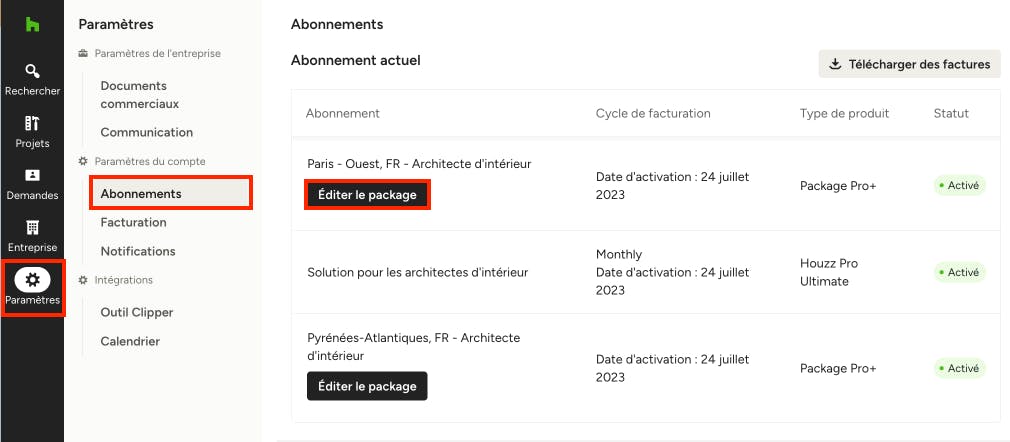This screenshot has width=1010, height=442.
Task: Go to Projets in sidebar
Action: pos(32,123)
